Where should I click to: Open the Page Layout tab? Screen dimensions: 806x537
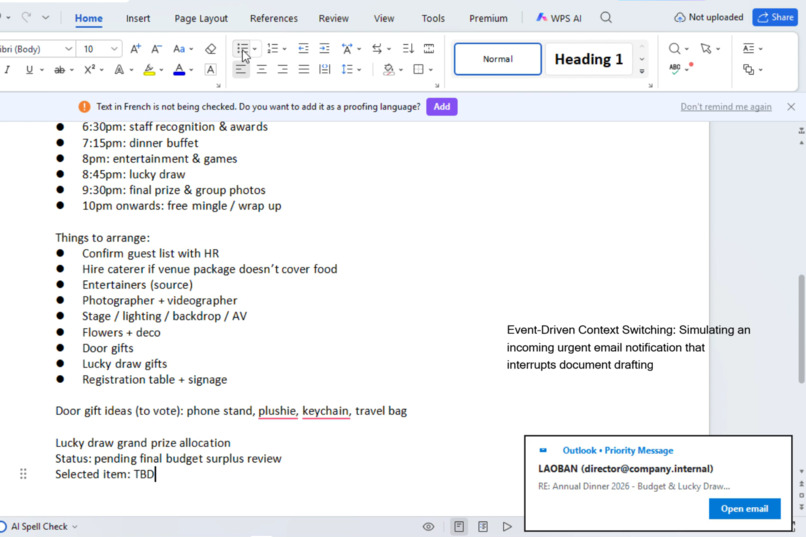coord(201,18)
